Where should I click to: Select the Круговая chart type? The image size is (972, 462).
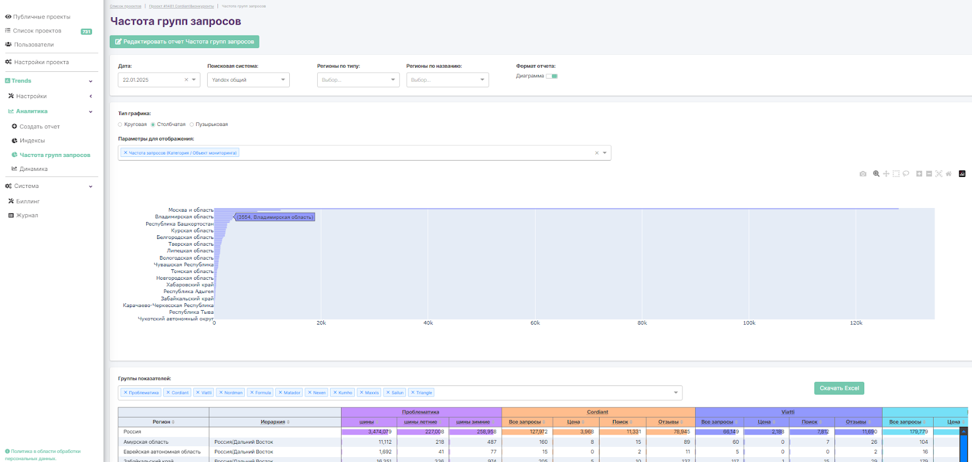pyautogui.click(x=121, y=124)
